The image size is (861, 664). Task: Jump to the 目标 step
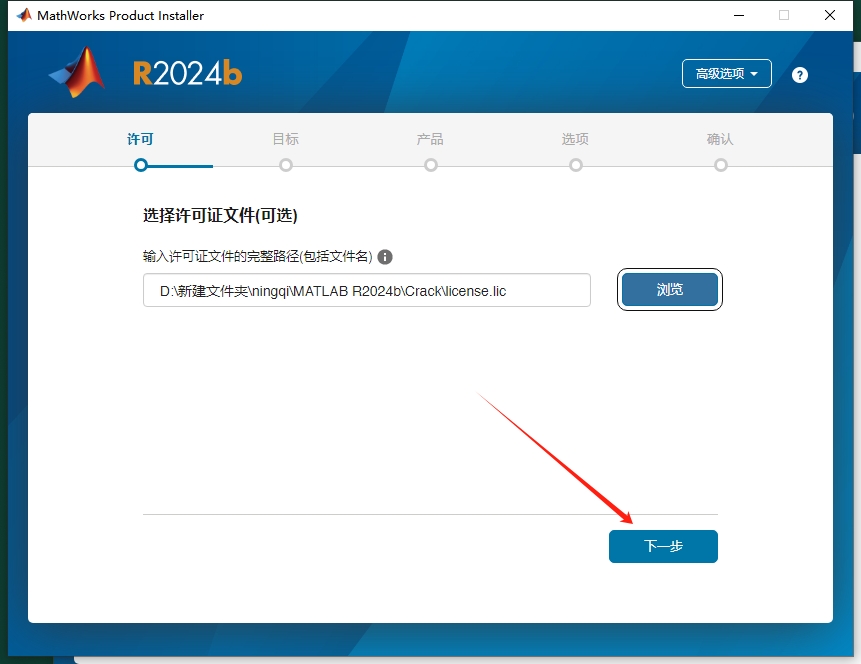[x=285, y=139]
